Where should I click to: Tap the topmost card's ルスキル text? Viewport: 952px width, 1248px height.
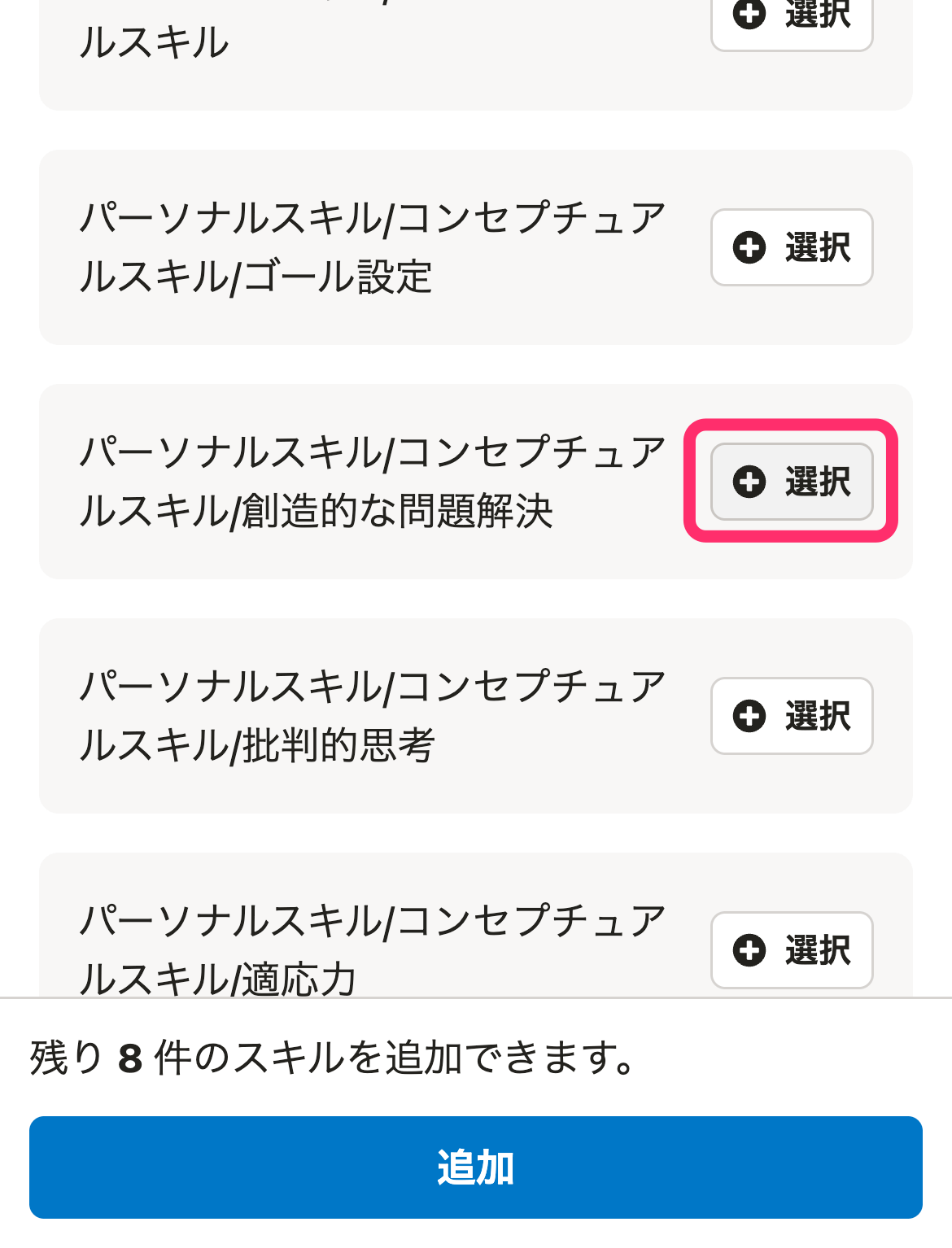[x=155, y=42]
